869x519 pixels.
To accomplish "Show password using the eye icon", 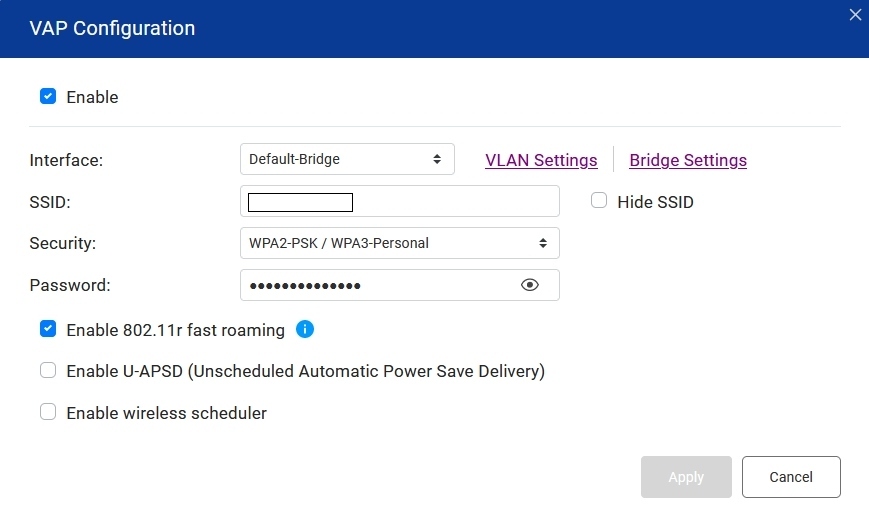I will click(529, 285).
